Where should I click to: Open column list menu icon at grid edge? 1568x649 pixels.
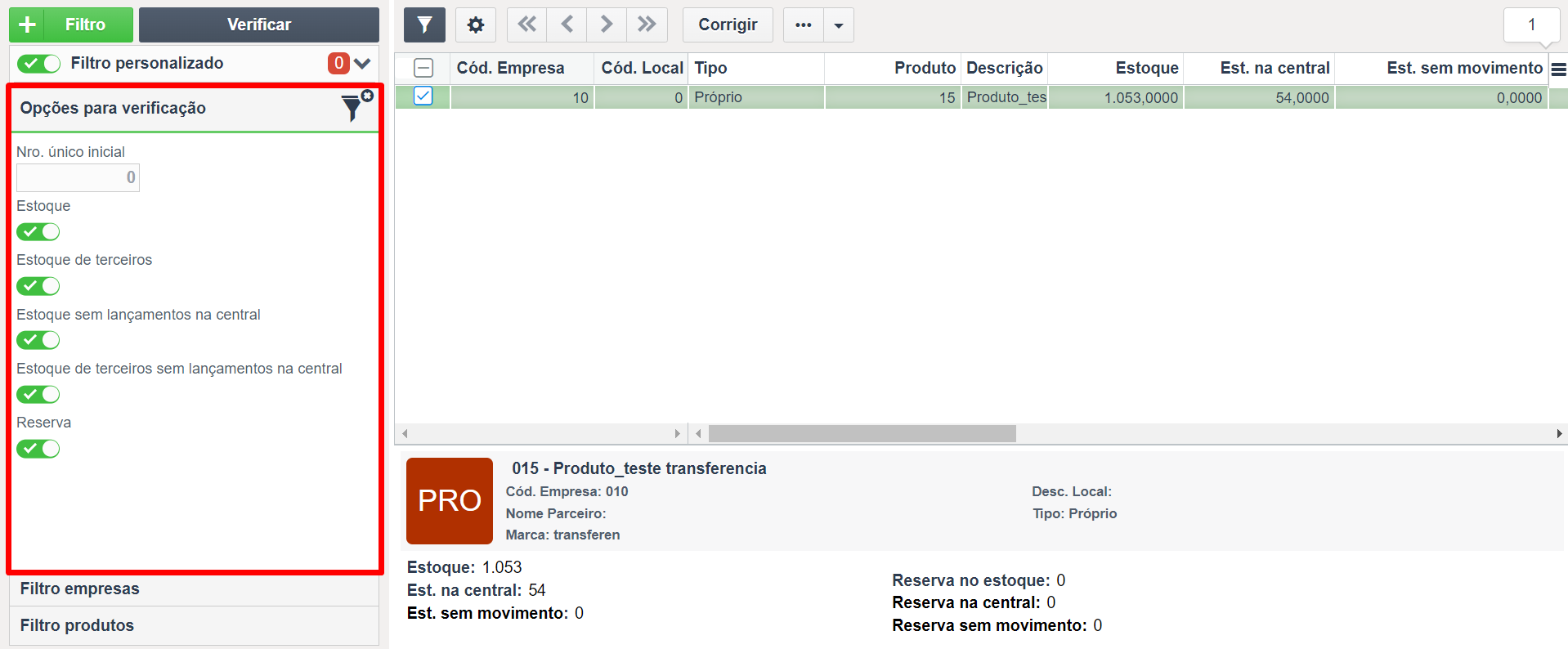[x=1558, y=69]
